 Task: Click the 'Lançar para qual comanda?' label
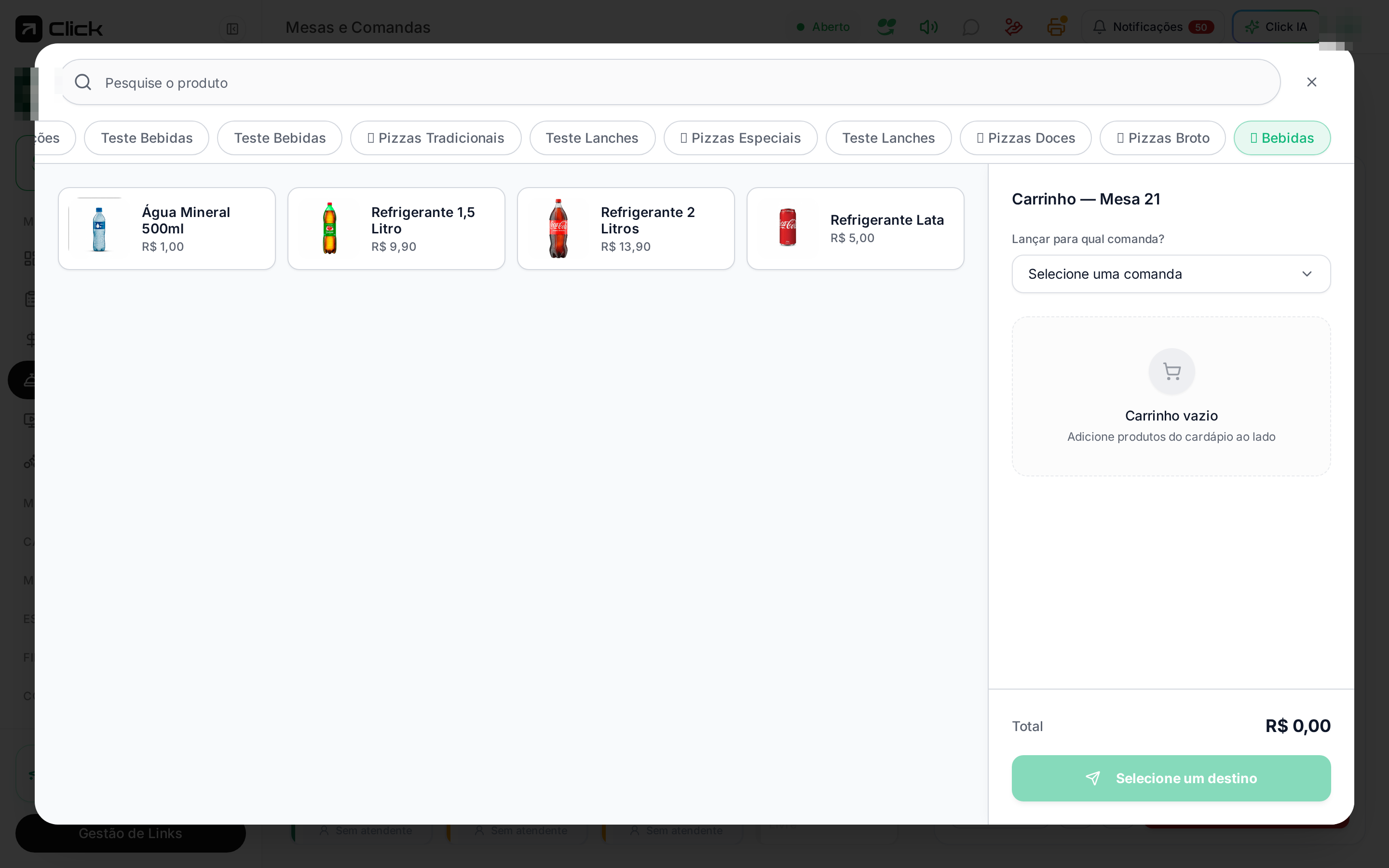1088,239
